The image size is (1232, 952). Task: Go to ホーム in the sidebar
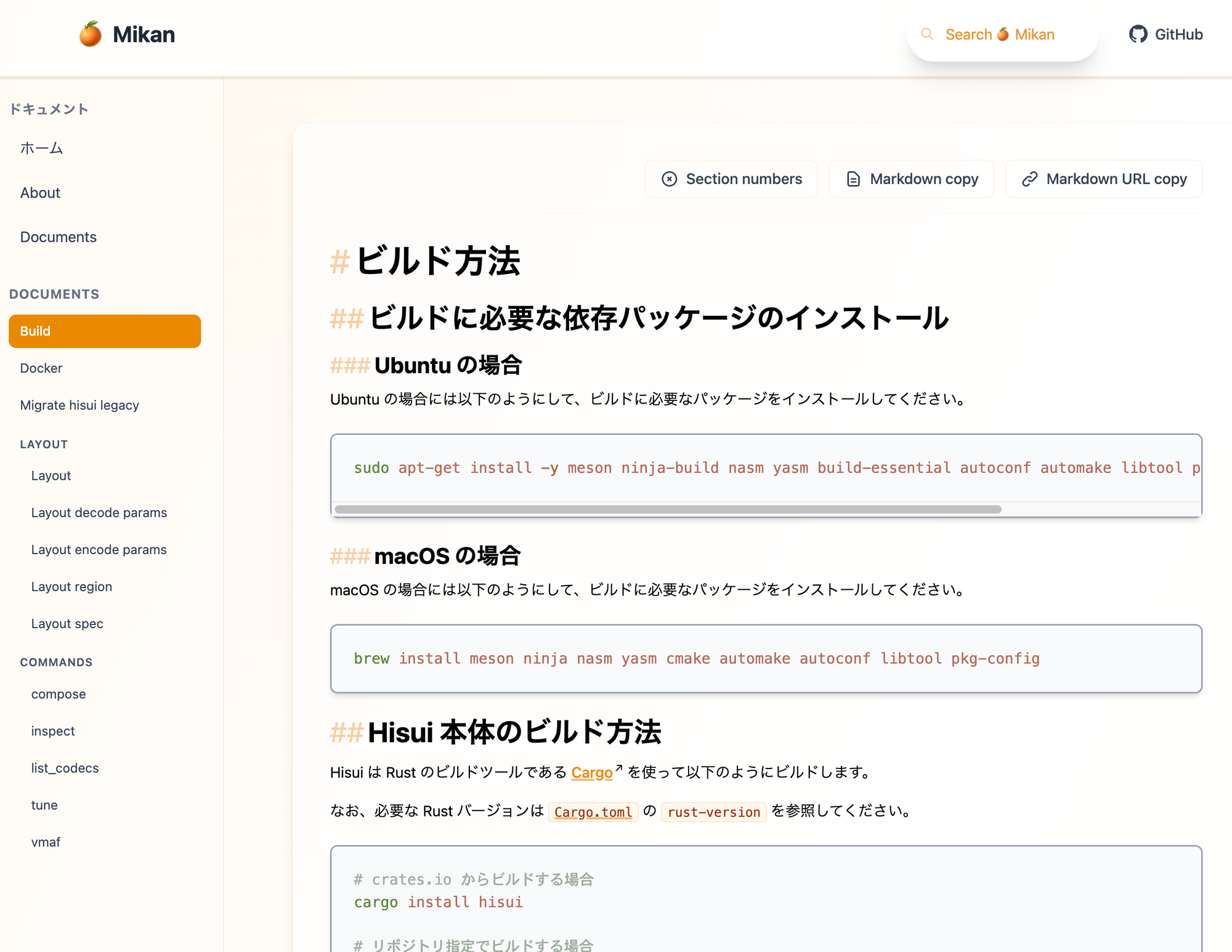coord(41,148)
